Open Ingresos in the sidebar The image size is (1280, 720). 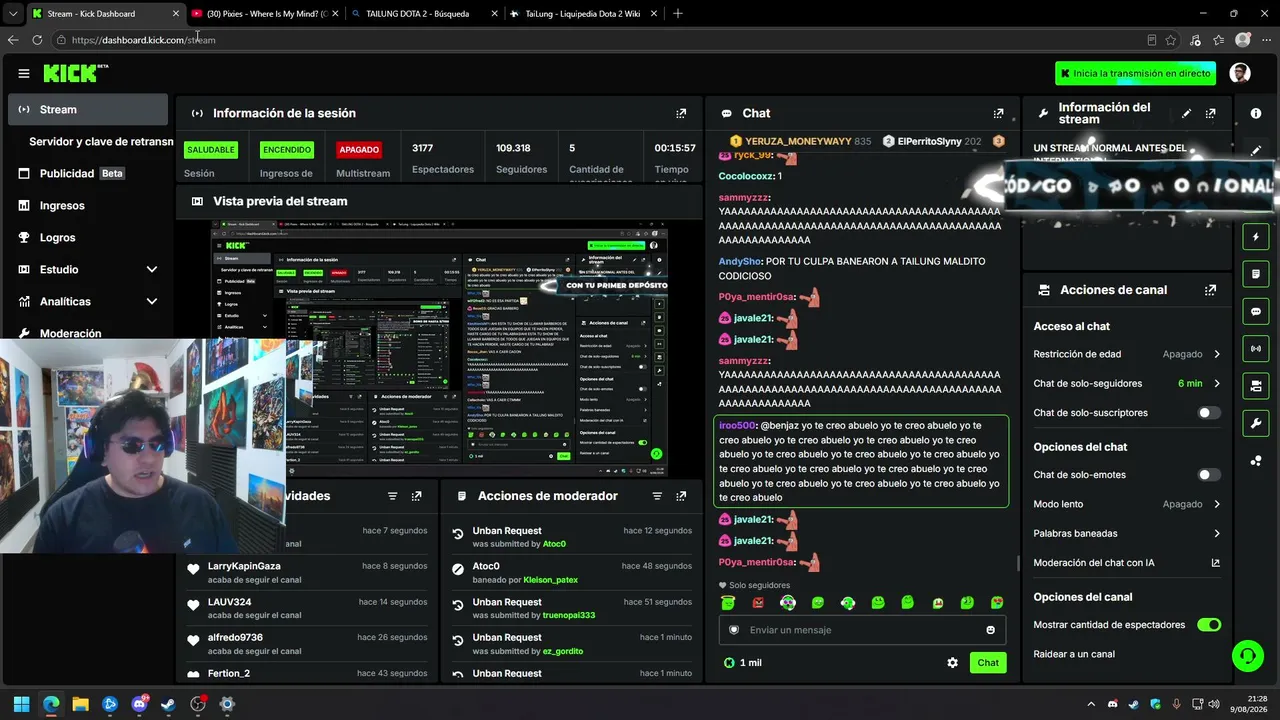point(88,205)
